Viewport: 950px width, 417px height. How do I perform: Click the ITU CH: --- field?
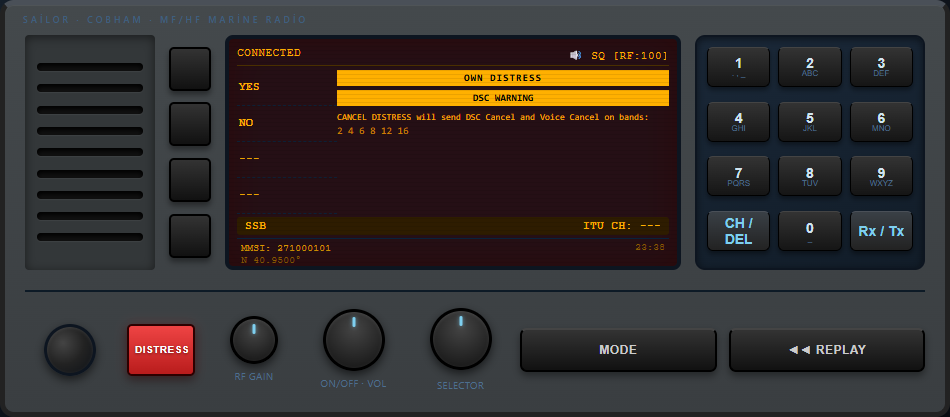(x=622, y=226)
